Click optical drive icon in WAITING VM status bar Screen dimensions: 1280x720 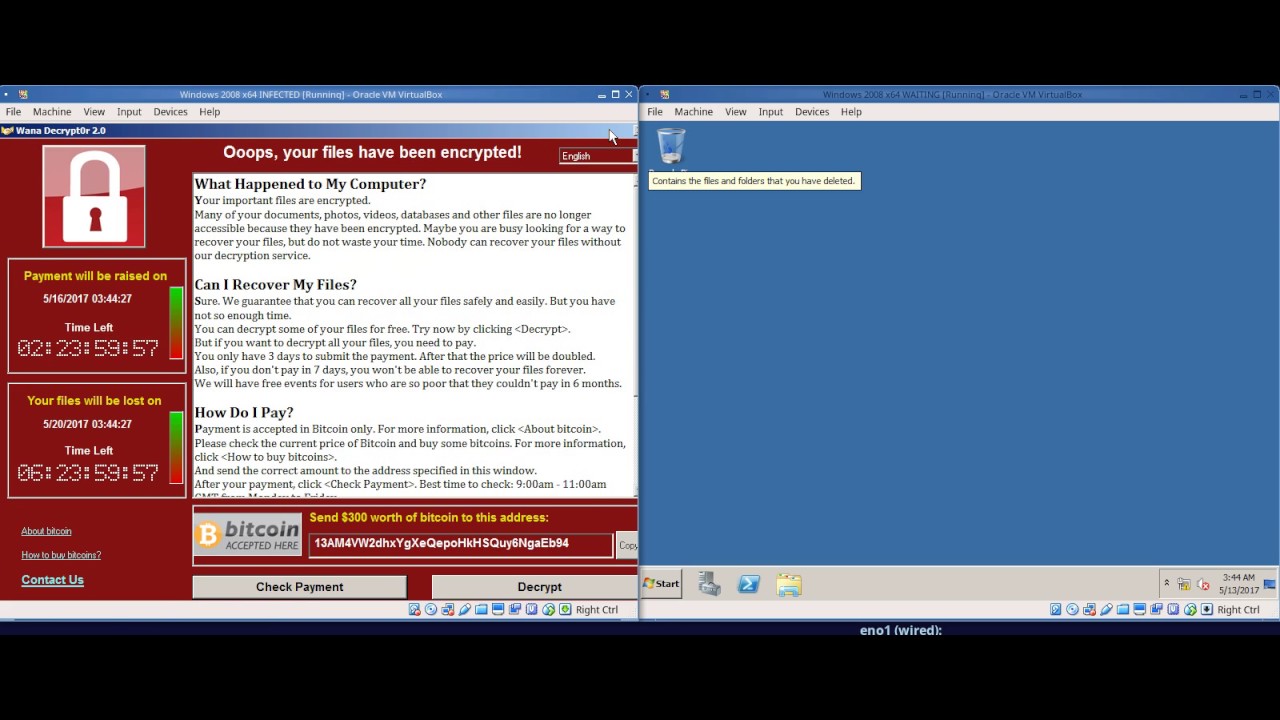coord(1072,609)
